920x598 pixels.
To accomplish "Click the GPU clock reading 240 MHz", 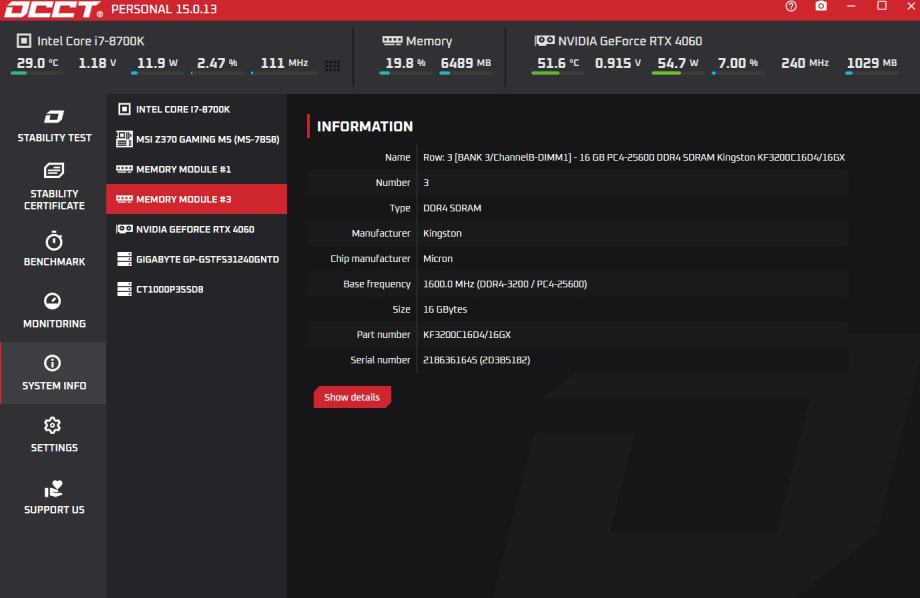I will coord(805,63).
